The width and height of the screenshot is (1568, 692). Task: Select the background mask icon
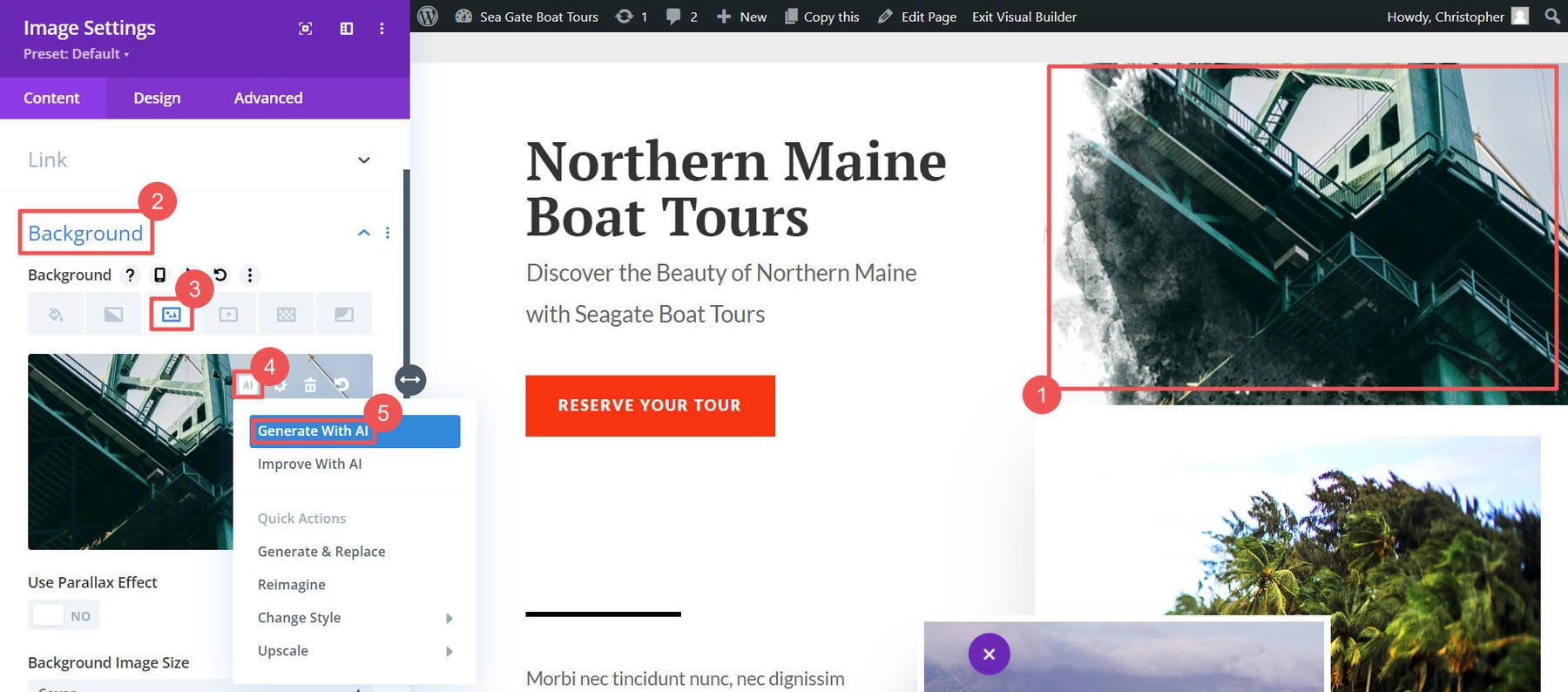344,313
